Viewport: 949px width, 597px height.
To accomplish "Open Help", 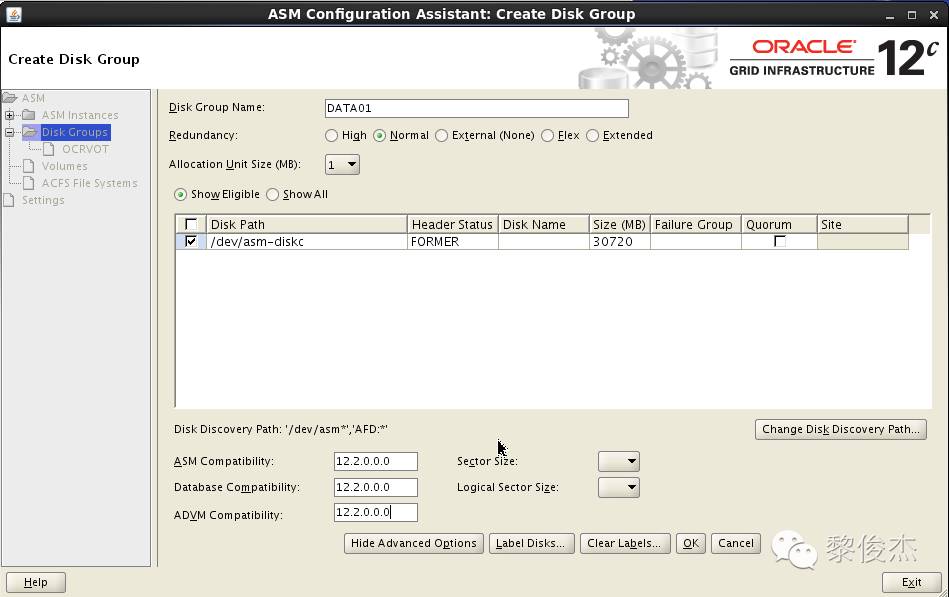I will [36, 582].
